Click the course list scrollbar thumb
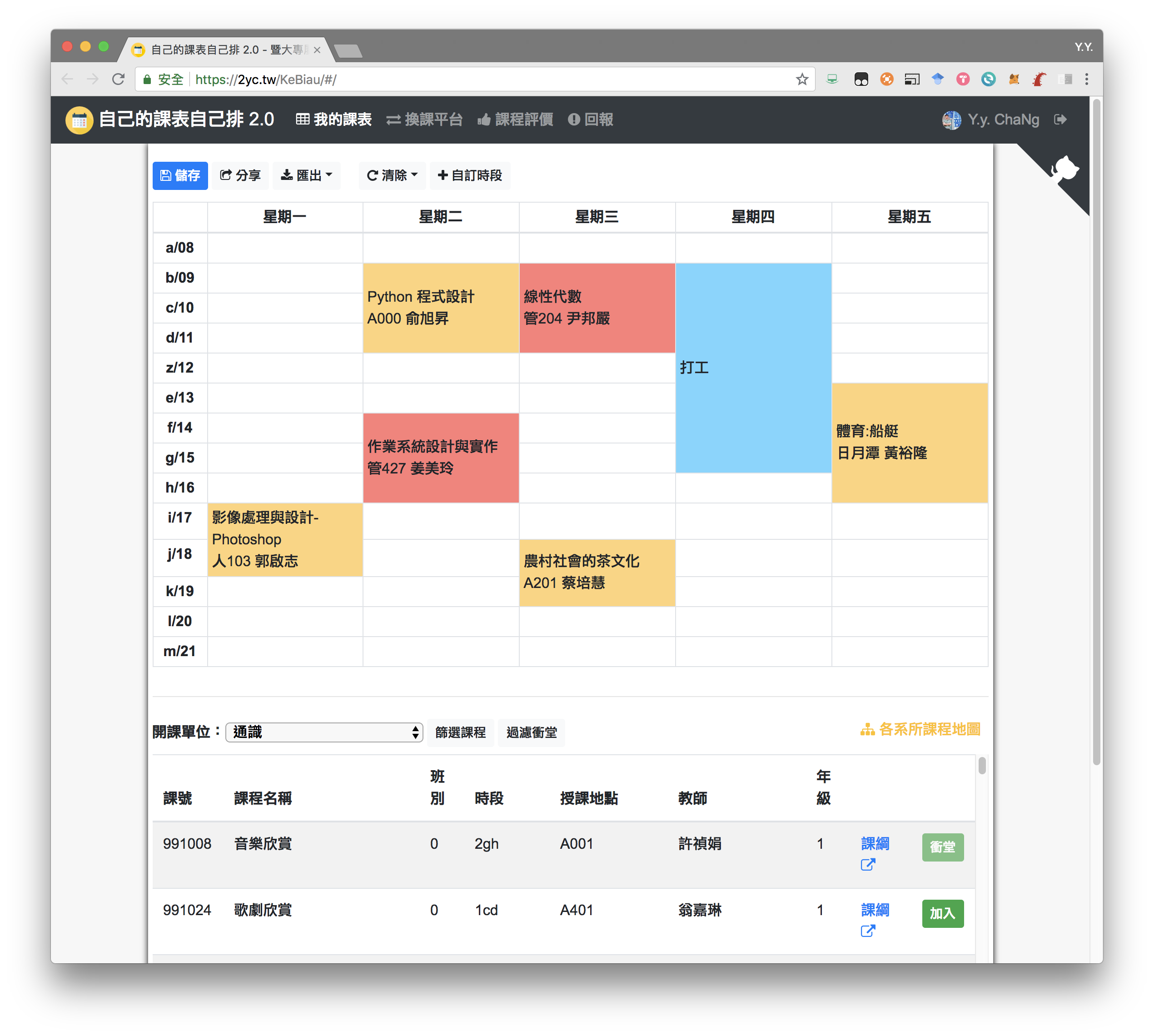The image size is (1154, 1036). (x=982, y=766)
